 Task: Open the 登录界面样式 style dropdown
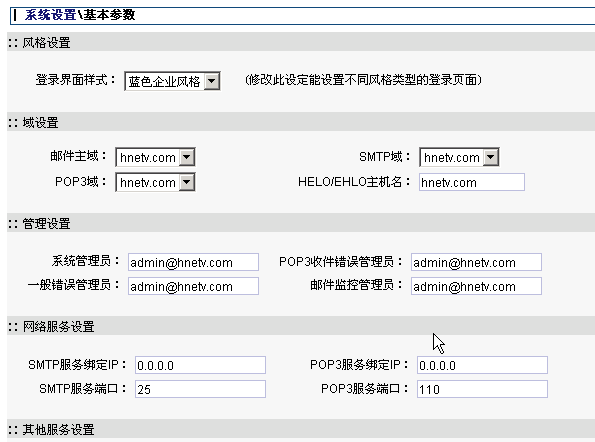coord(172,81)
